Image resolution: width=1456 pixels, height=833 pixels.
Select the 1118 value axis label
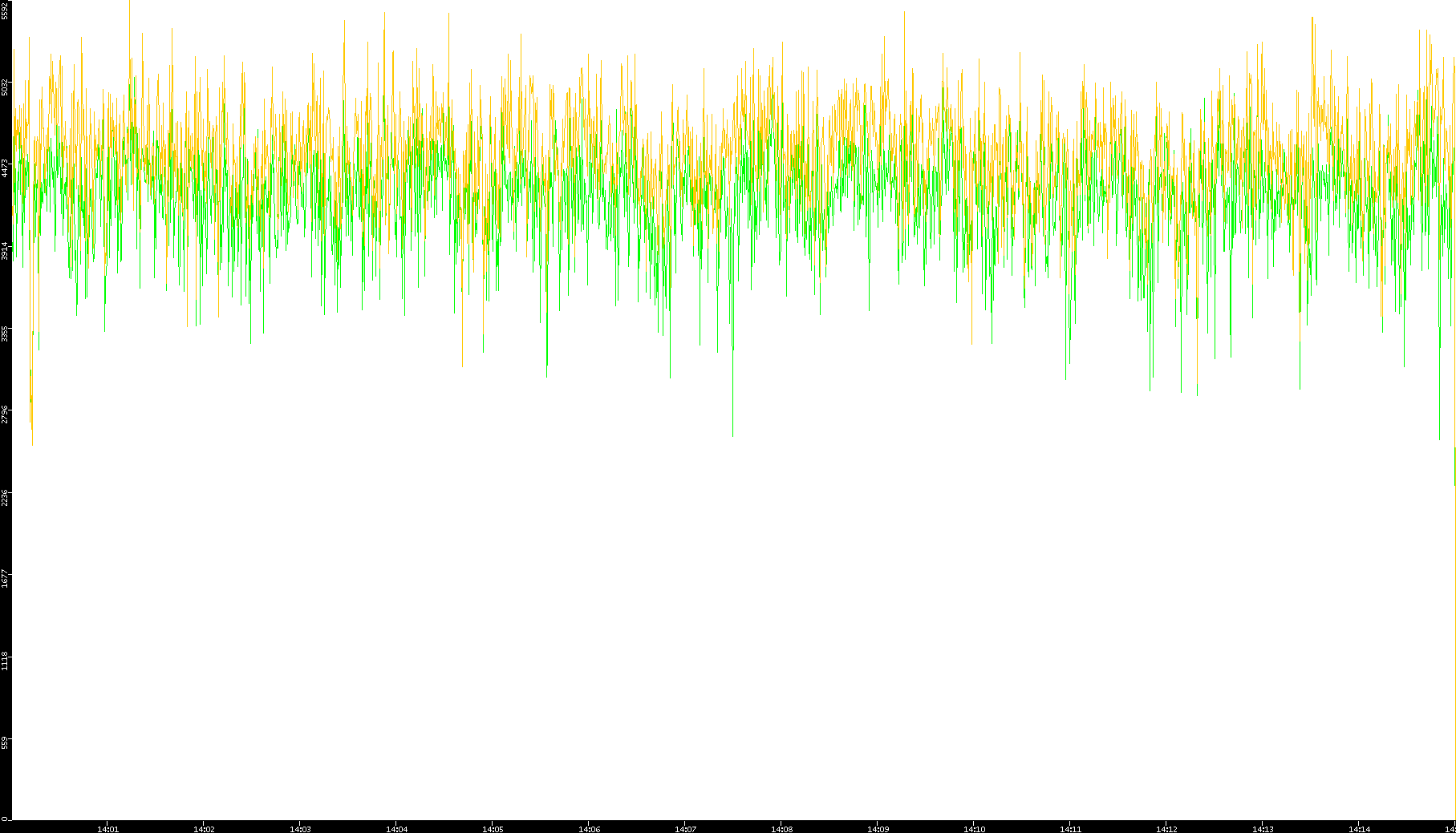[x=5, y=661]
